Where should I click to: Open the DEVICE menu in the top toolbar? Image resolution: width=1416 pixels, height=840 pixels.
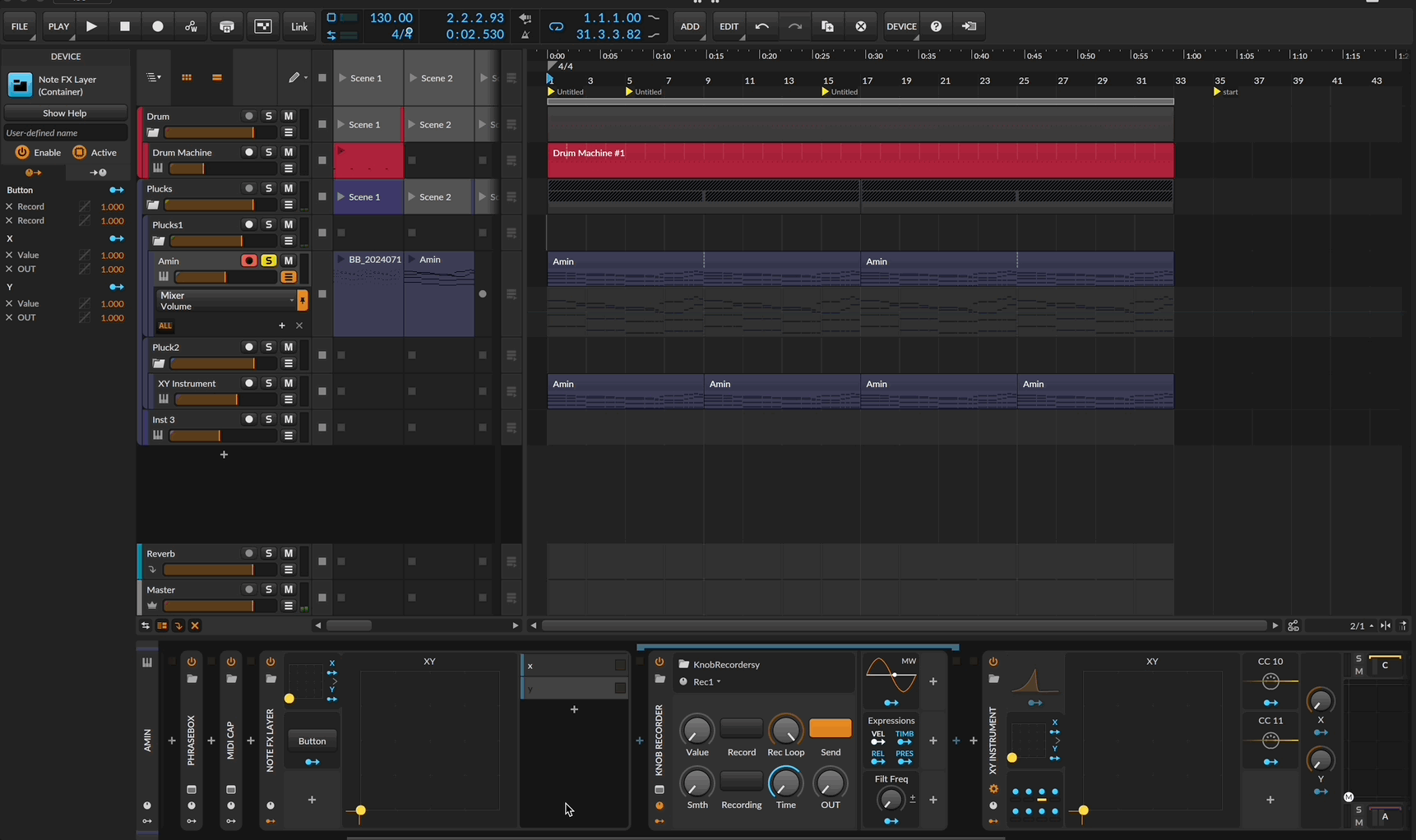point(901,26)
